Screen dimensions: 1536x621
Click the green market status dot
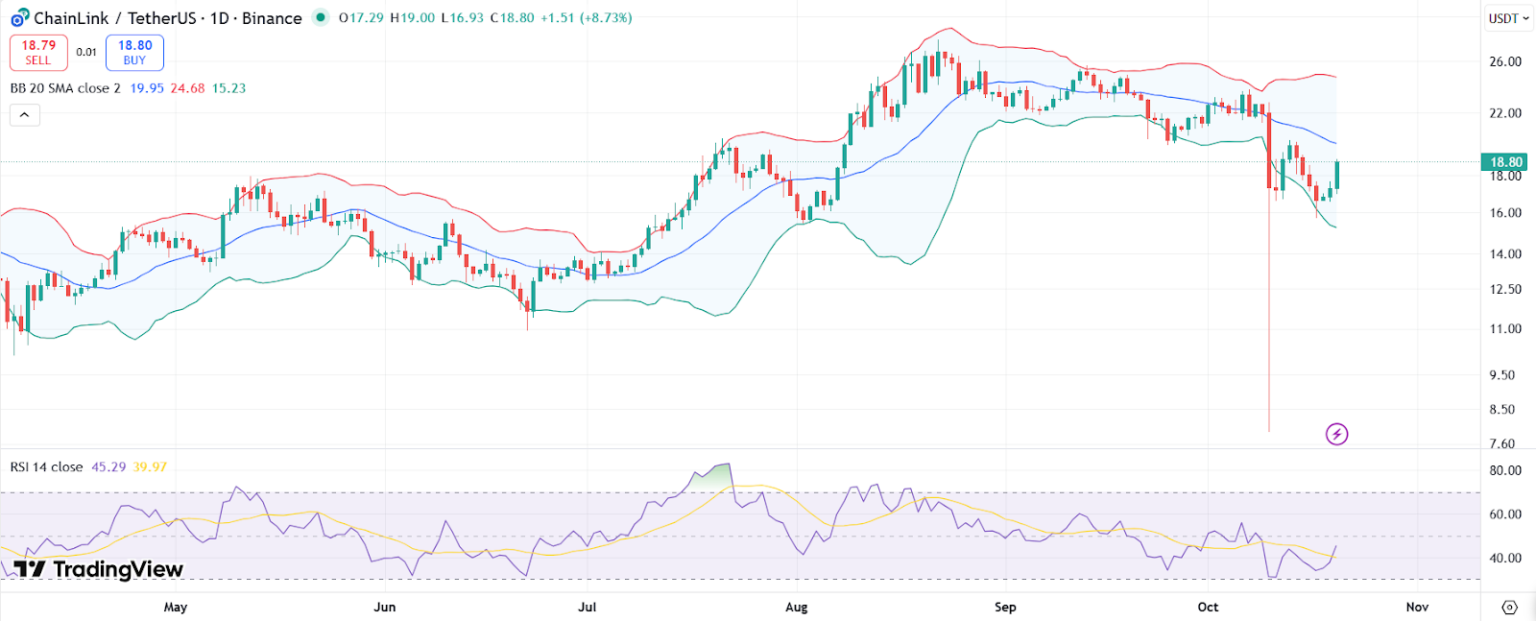[320, 17]
